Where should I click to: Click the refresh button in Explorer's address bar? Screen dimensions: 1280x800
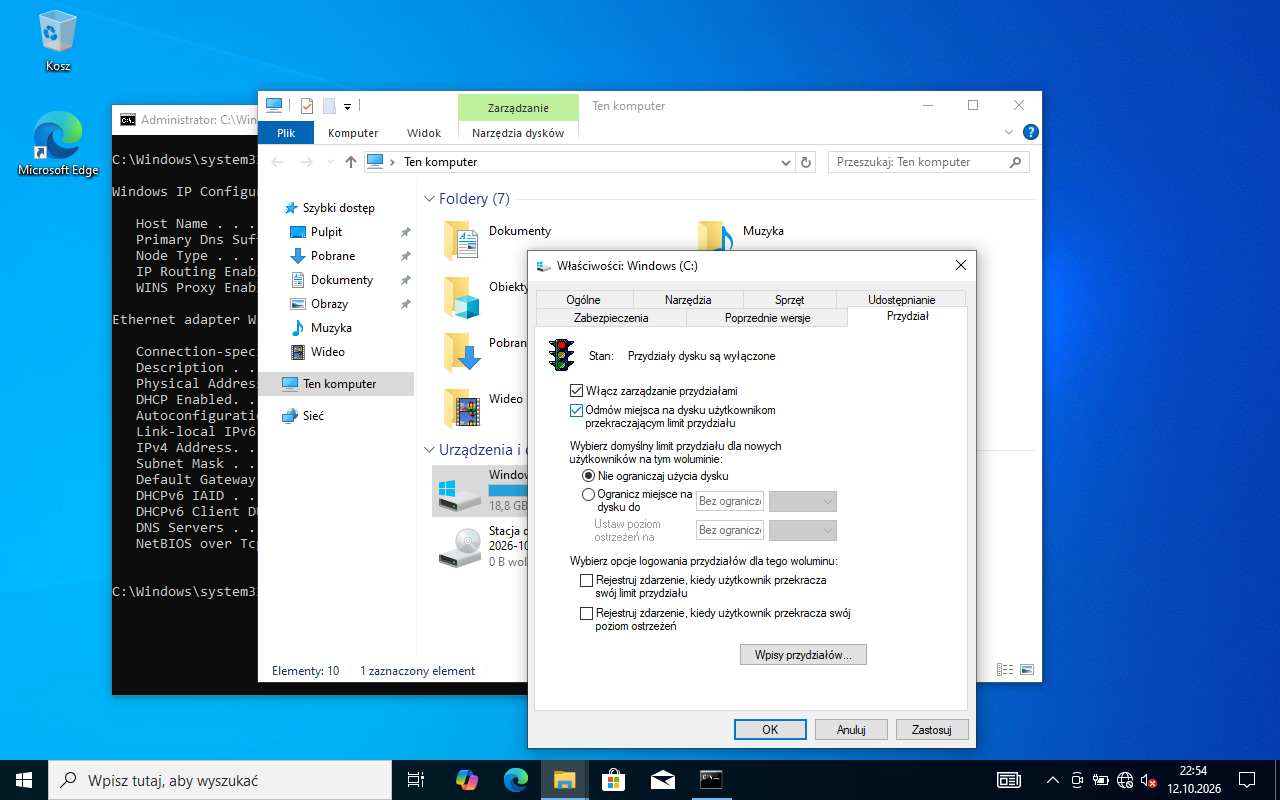[x=807, y=162]
